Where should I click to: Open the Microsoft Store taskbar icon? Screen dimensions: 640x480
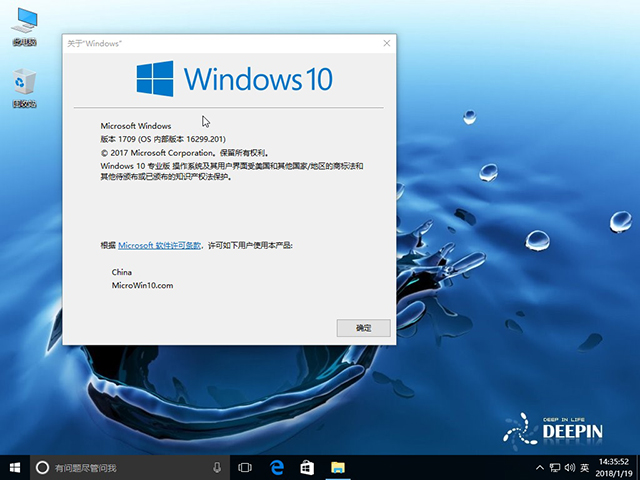307,467
